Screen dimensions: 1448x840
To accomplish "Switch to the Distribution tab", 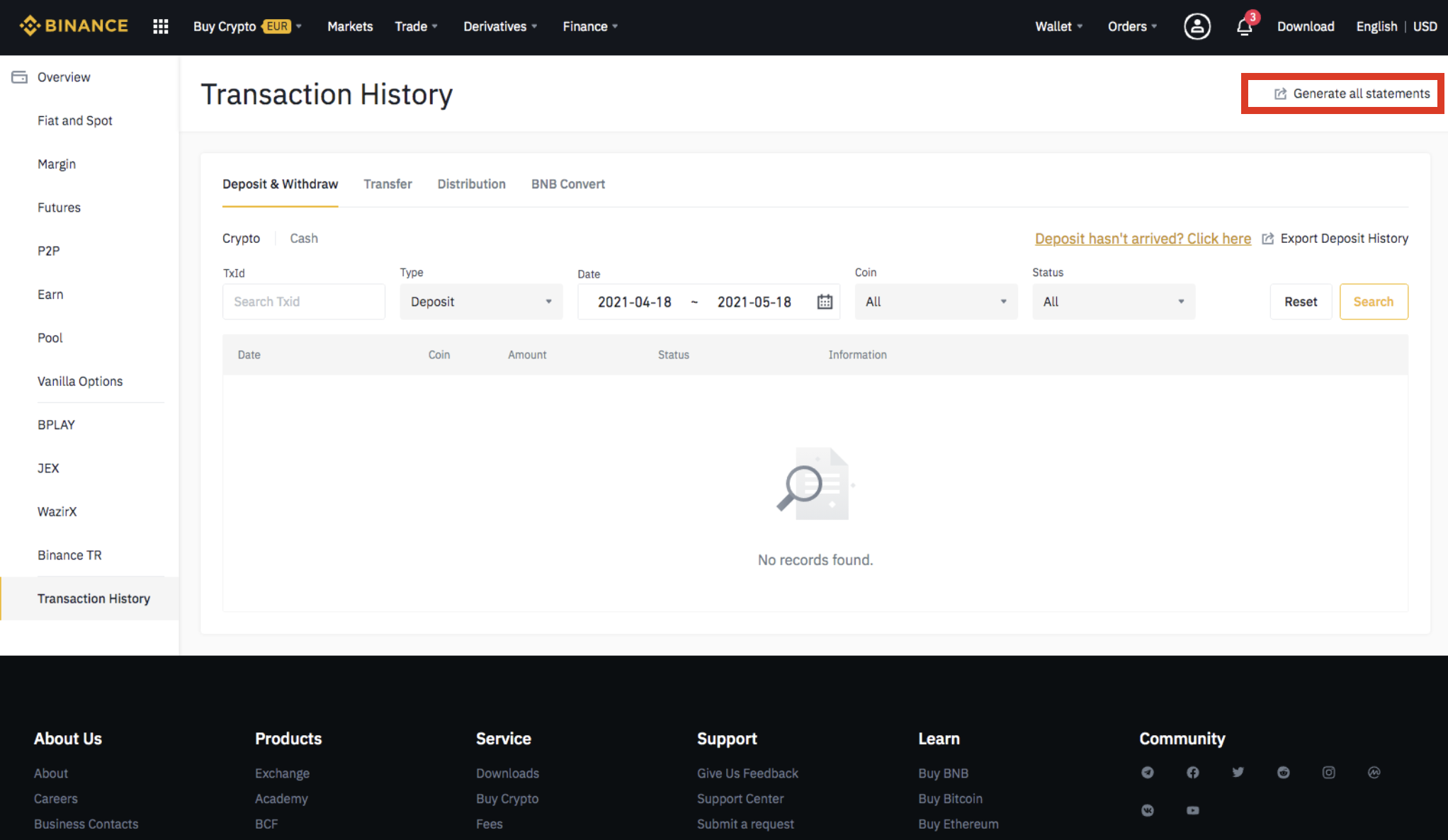I will coord(472,184).
